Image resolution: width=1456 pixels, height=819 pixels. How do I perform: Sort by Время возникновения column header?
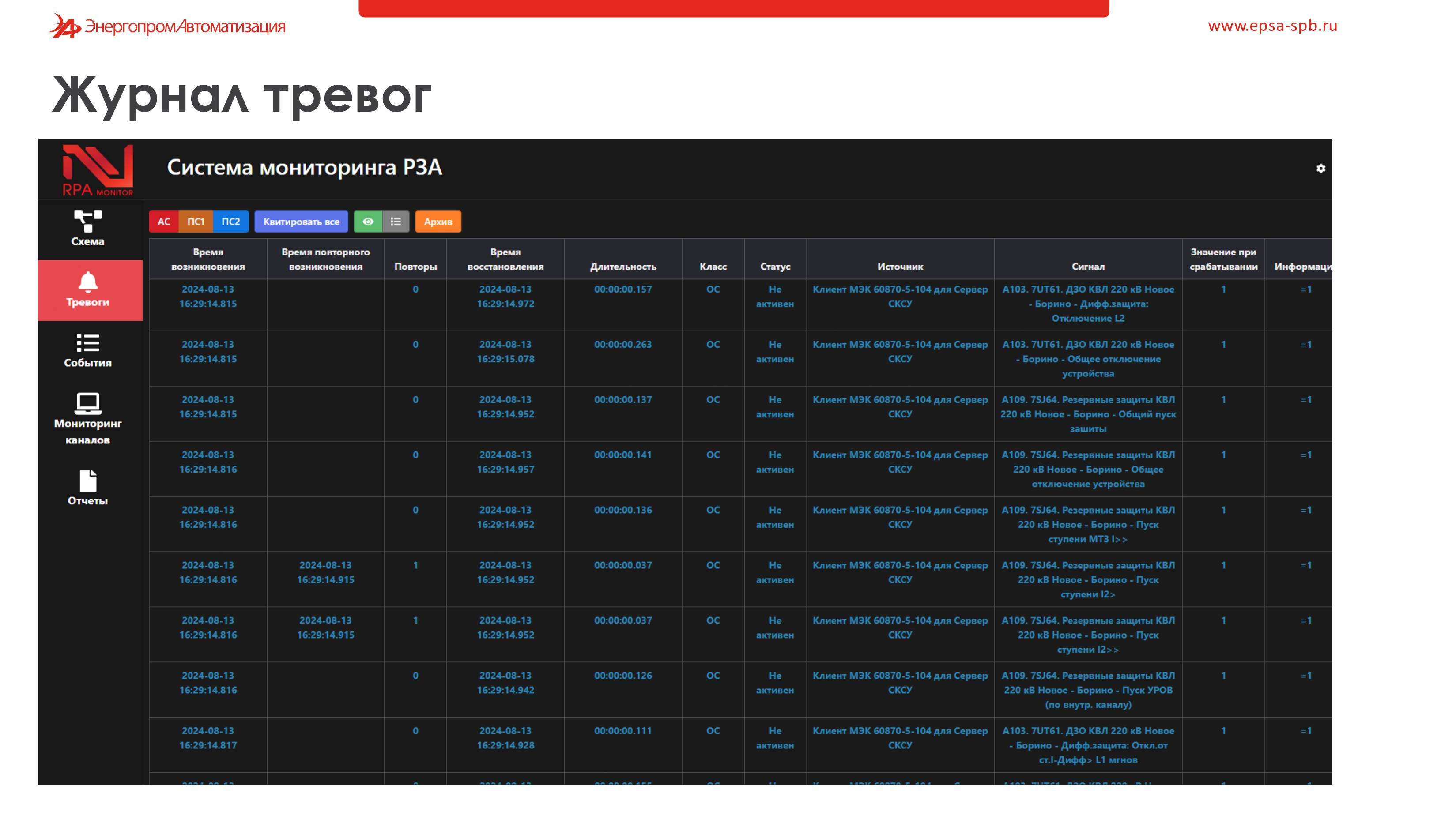click(x=208, y=259)
